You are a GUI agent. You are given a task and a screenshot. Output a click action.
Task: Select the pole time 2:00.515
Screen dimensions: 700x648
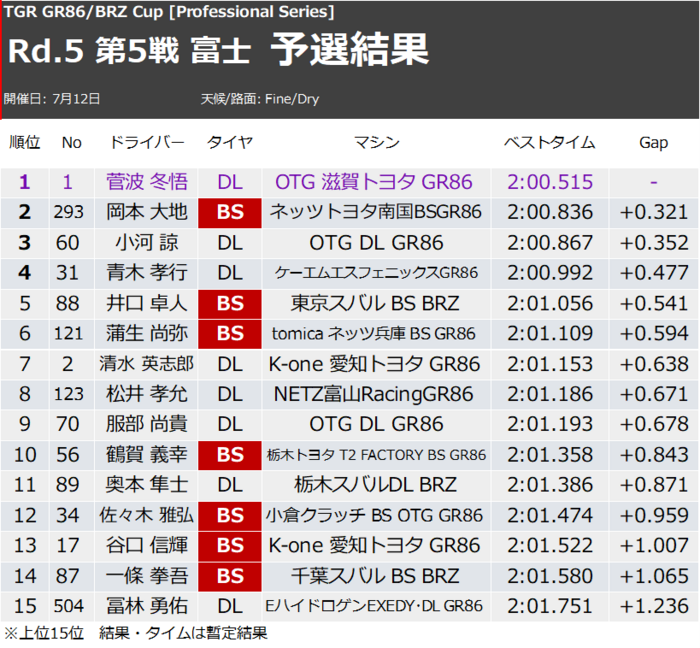click(550, 182)
